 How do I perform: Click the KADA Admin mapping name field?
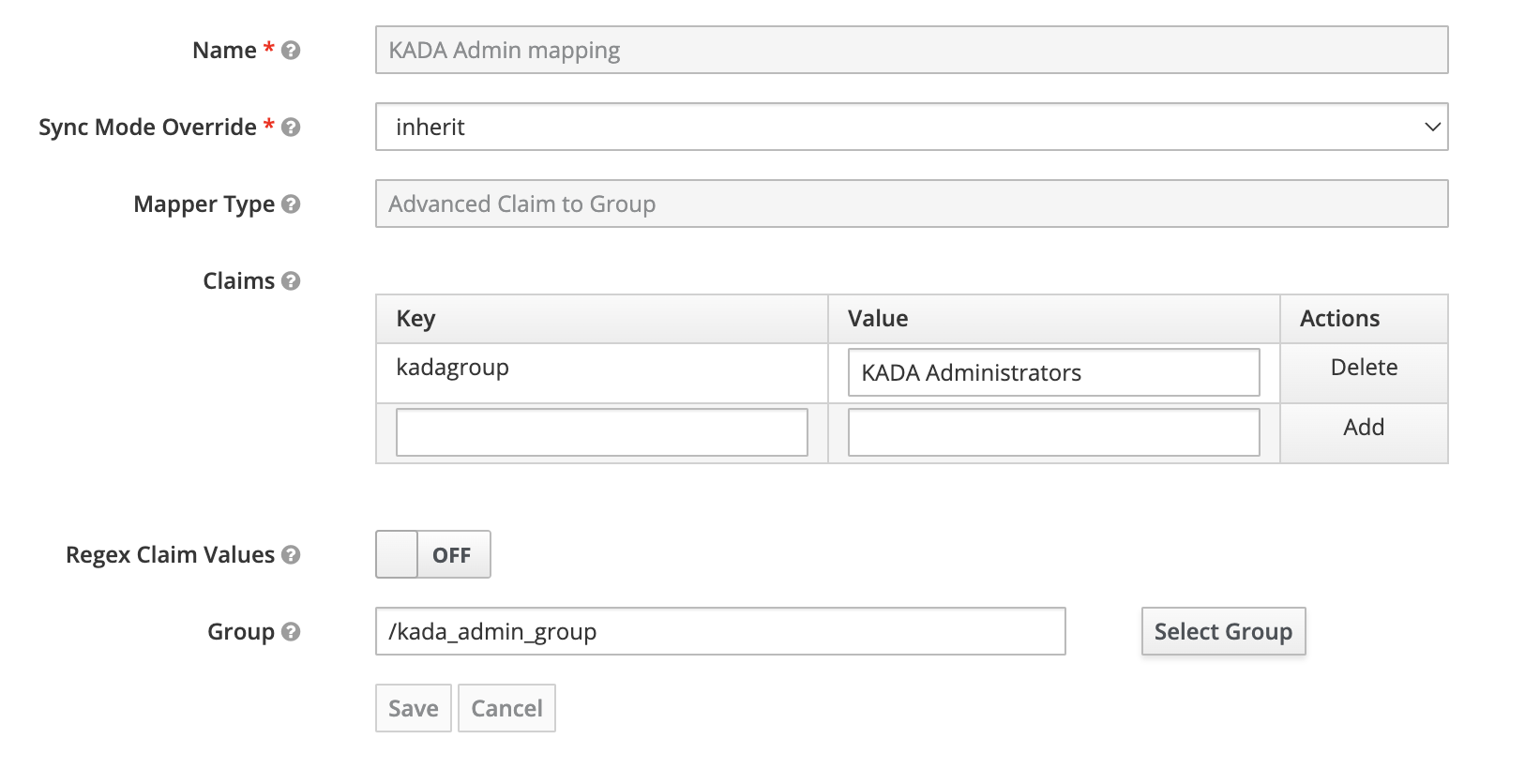point(911,51)
